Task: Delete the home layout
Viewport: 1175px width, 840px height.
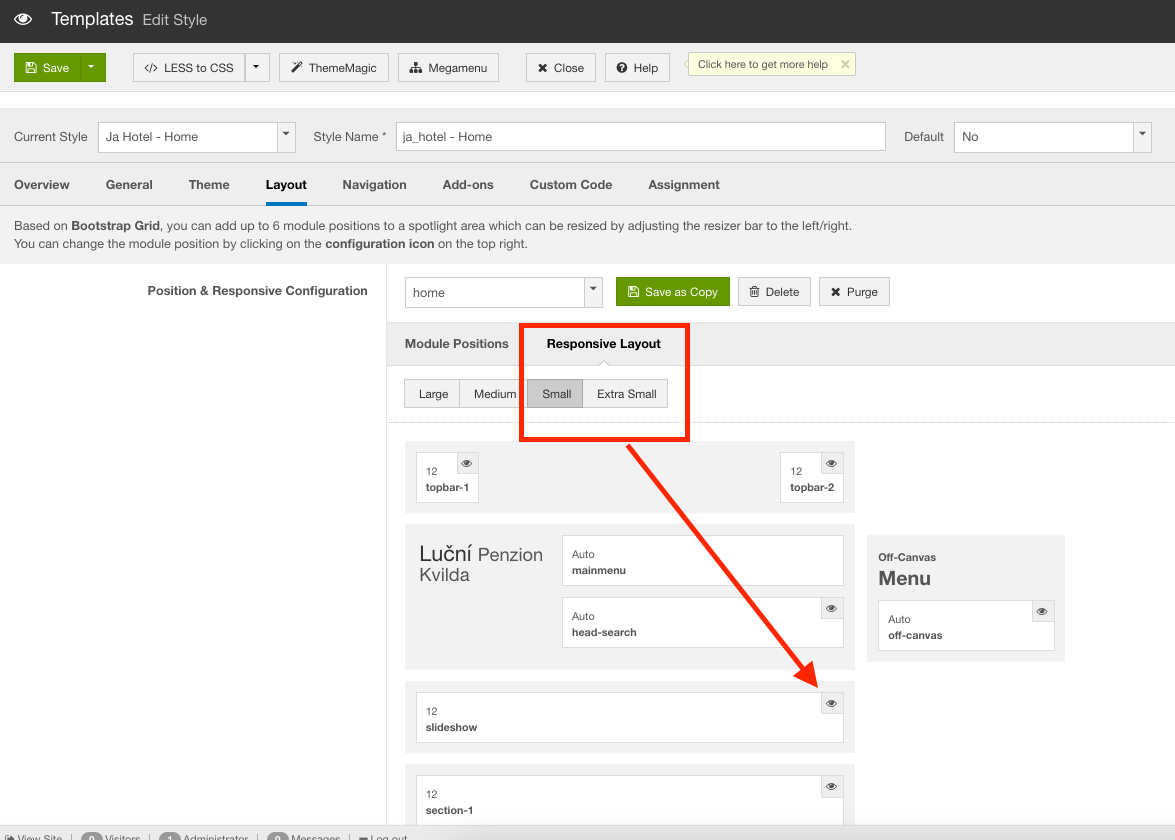Action: (x=774, y=292)
